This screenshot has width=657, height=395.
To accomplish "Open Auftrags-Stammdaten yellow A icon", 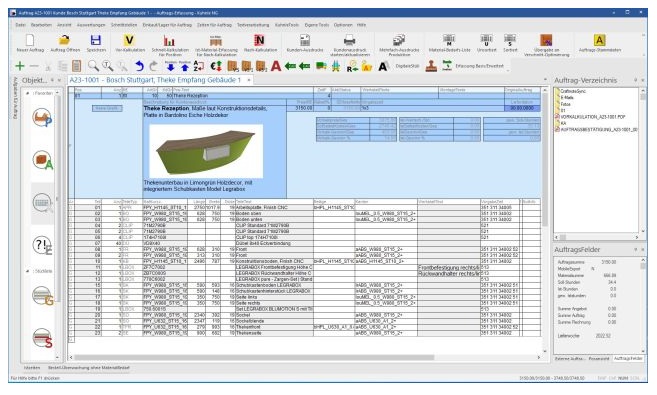I will tap(600, 44).
